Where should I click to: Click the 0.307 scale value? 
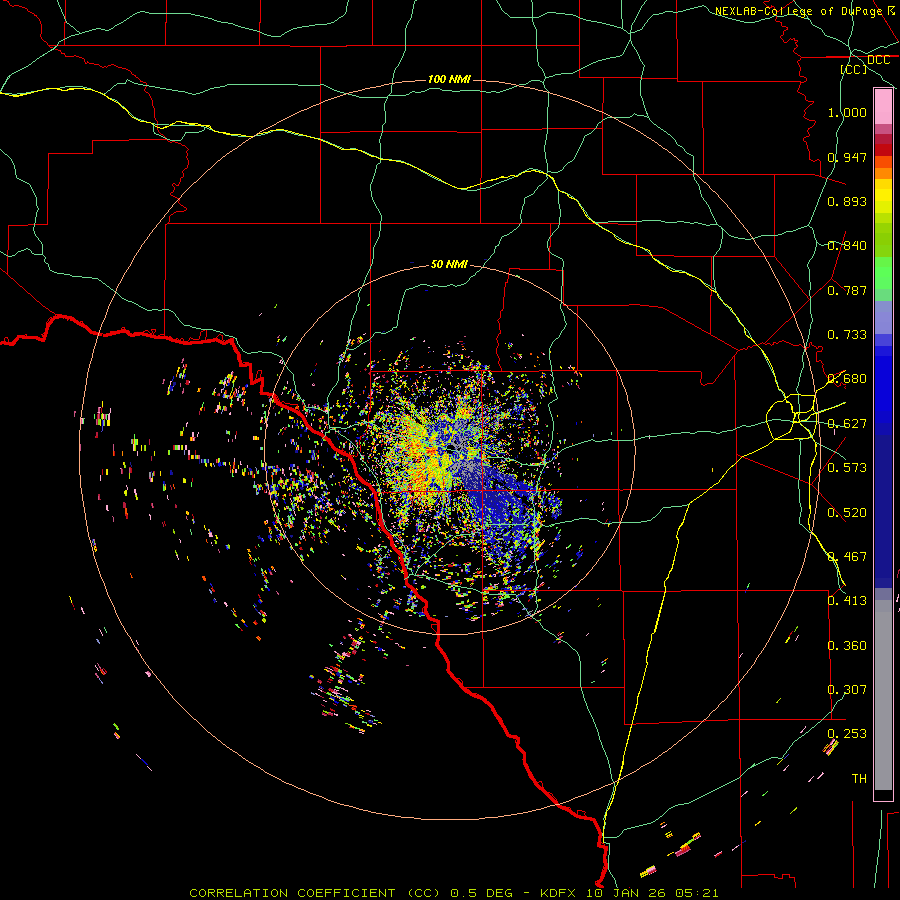pyautogui.click(x=847, y=690)
